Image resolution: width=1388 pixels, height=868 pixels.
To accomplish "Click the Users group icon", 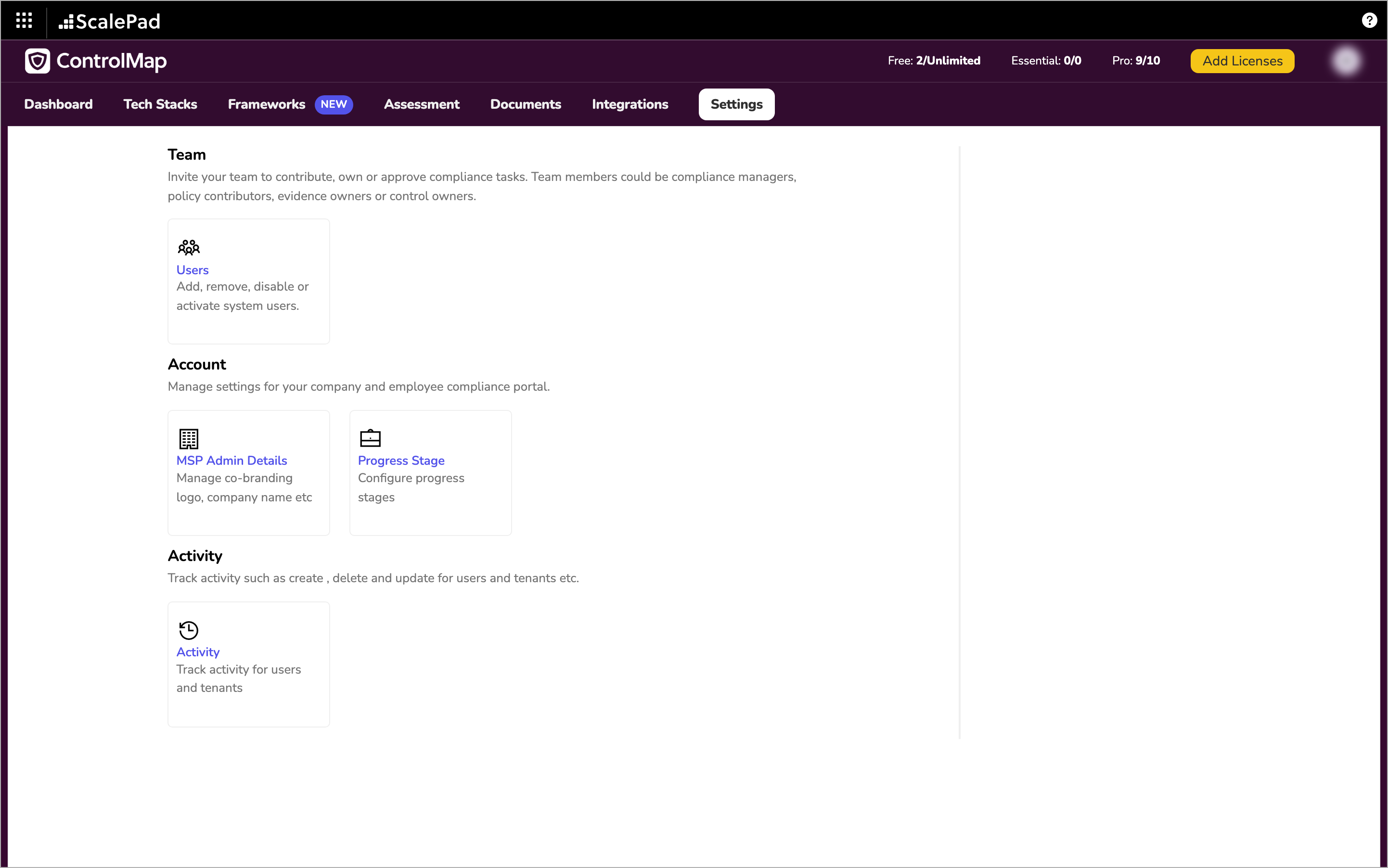I will [x=188, y=247].
